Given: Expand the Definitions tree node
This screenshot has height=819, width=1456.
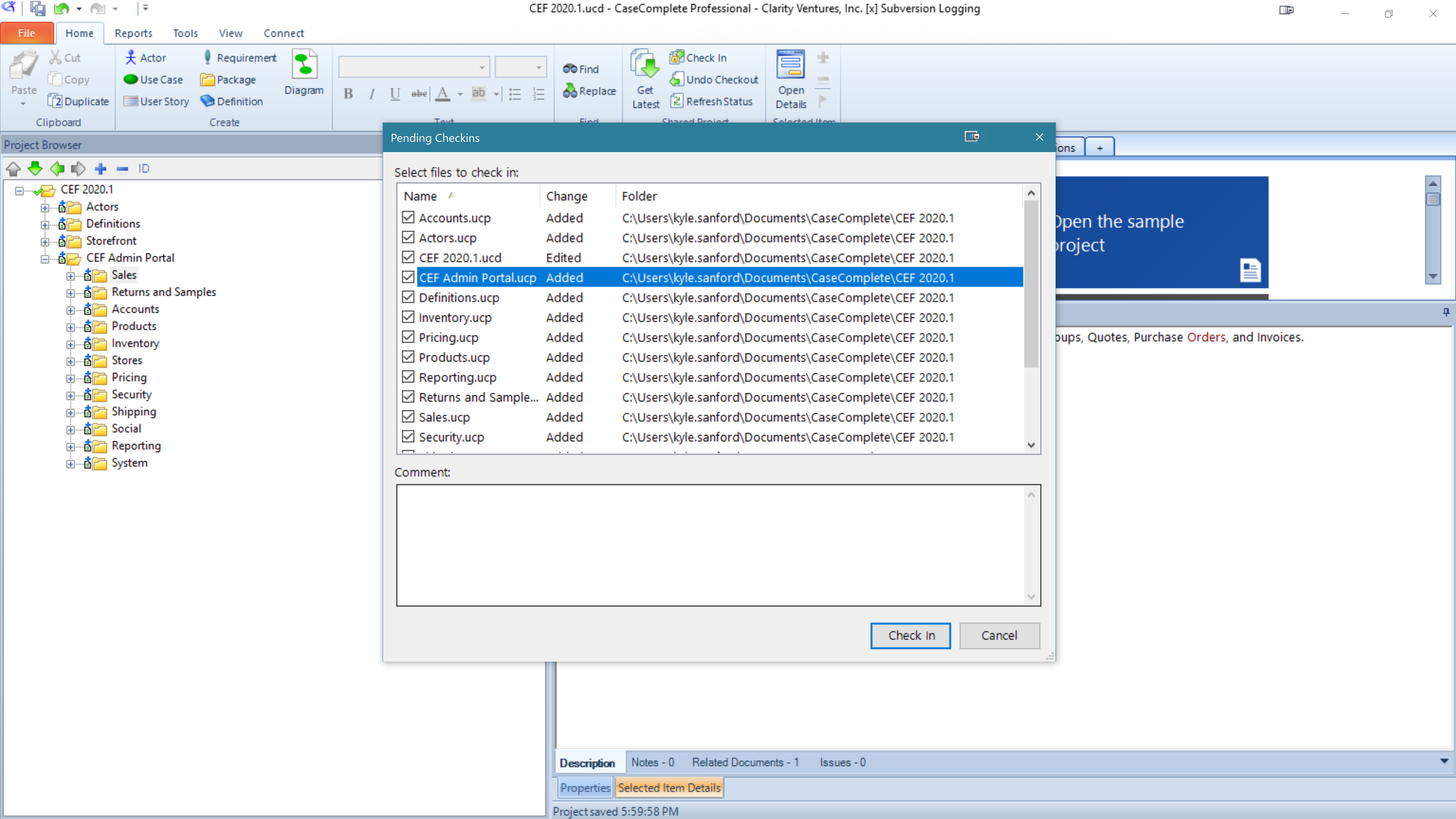Looking at the screenshot, I should (x=45, y=225).
